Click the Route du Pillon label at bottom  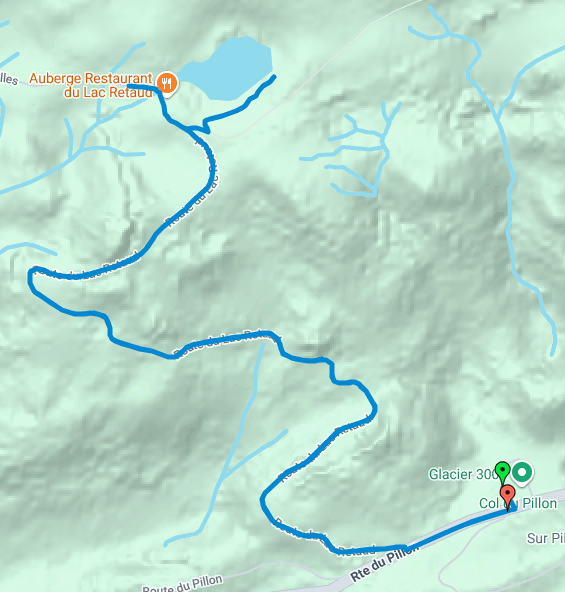(x=182, y=584)
